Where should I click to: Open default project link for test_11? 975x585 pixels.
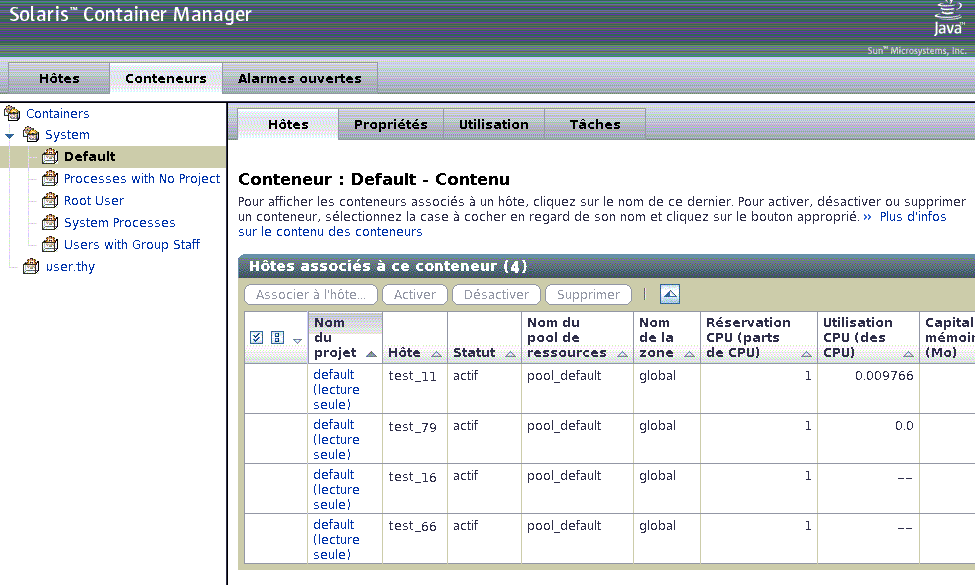click(x=336, y=389)
